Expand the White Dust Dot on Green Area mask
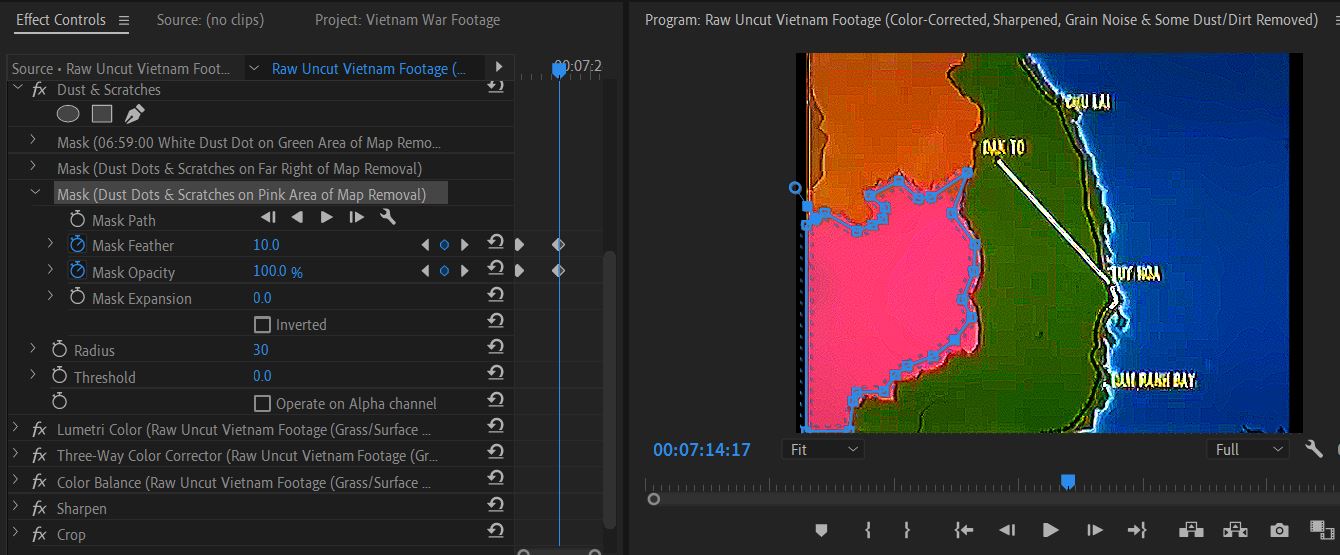Image resolution: width=1340 pixels, height=555 pixels. [33, 140]
